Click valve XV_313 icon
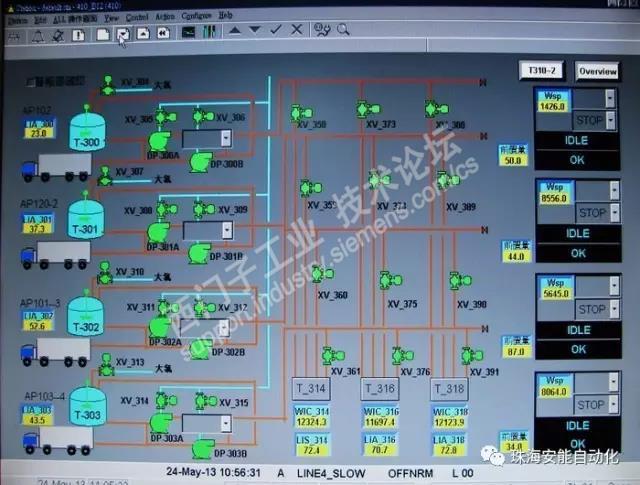The width and height of the screenshot is (640, 485). tap(107, 365)
